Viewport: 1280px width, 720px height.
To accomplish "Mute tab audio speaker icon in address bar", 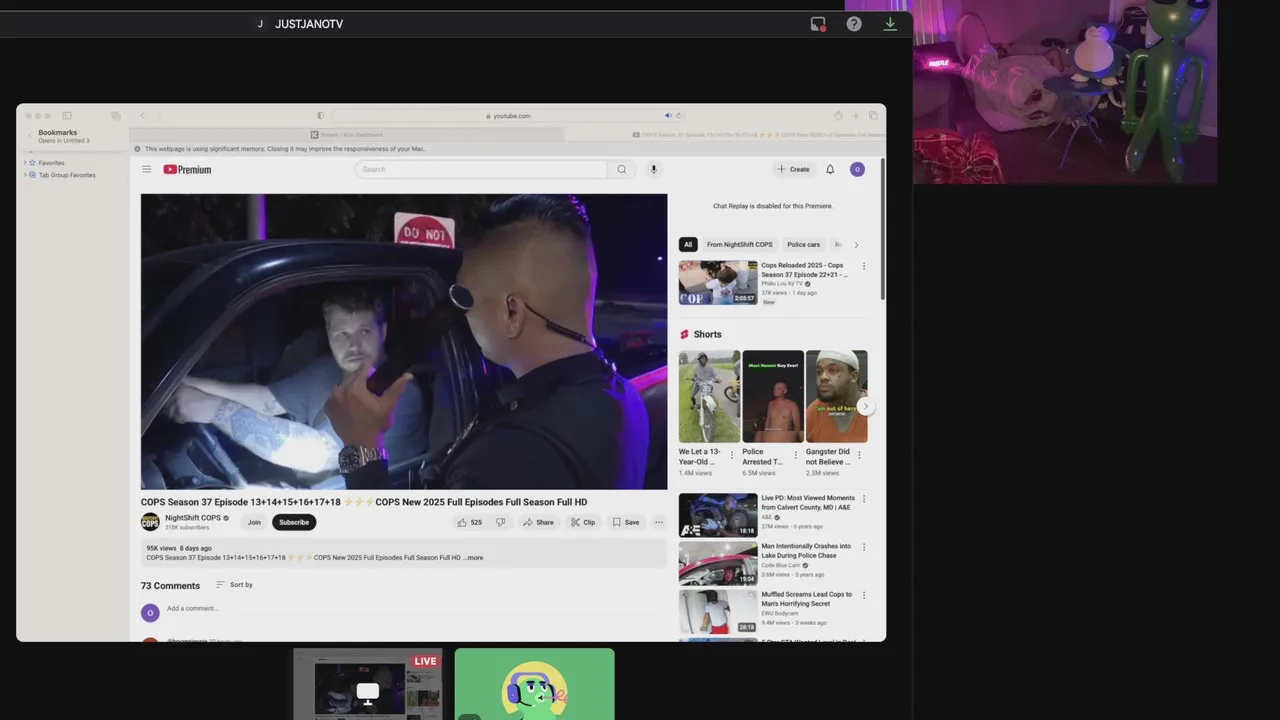I will point(668,115).
